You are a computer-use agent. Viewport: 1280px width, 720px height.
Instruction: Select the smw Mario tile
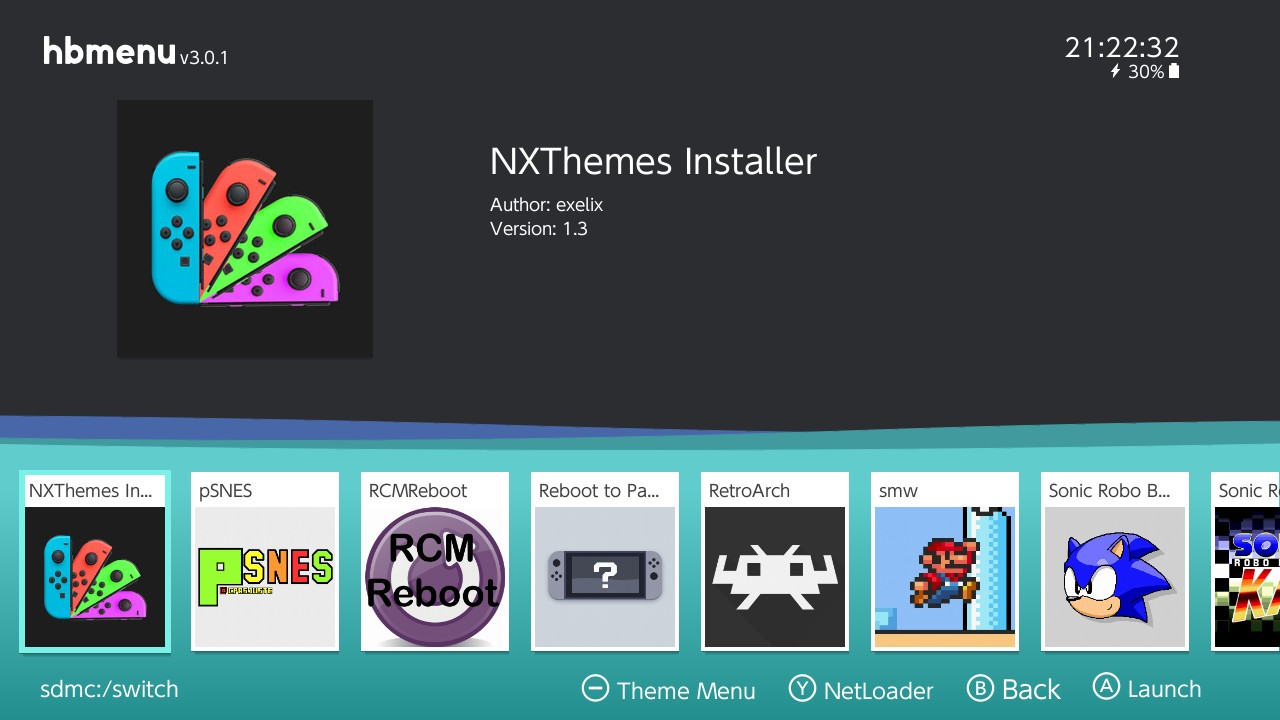click(945, 561)
